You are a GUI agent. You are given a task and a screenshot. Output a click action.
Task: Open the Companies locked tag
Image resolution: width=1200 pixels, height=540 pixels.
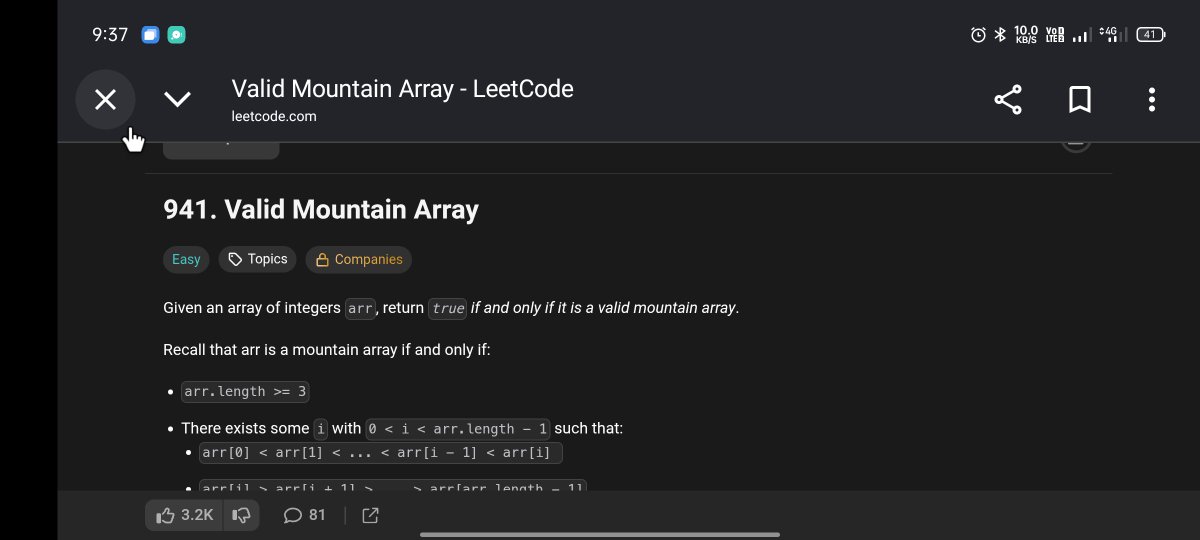coord(359,259)
